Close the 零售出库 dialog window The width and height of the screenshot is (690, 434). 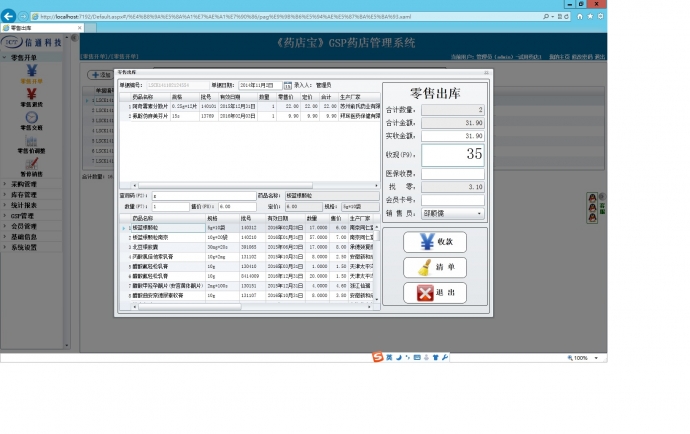(x=486, y=72)
